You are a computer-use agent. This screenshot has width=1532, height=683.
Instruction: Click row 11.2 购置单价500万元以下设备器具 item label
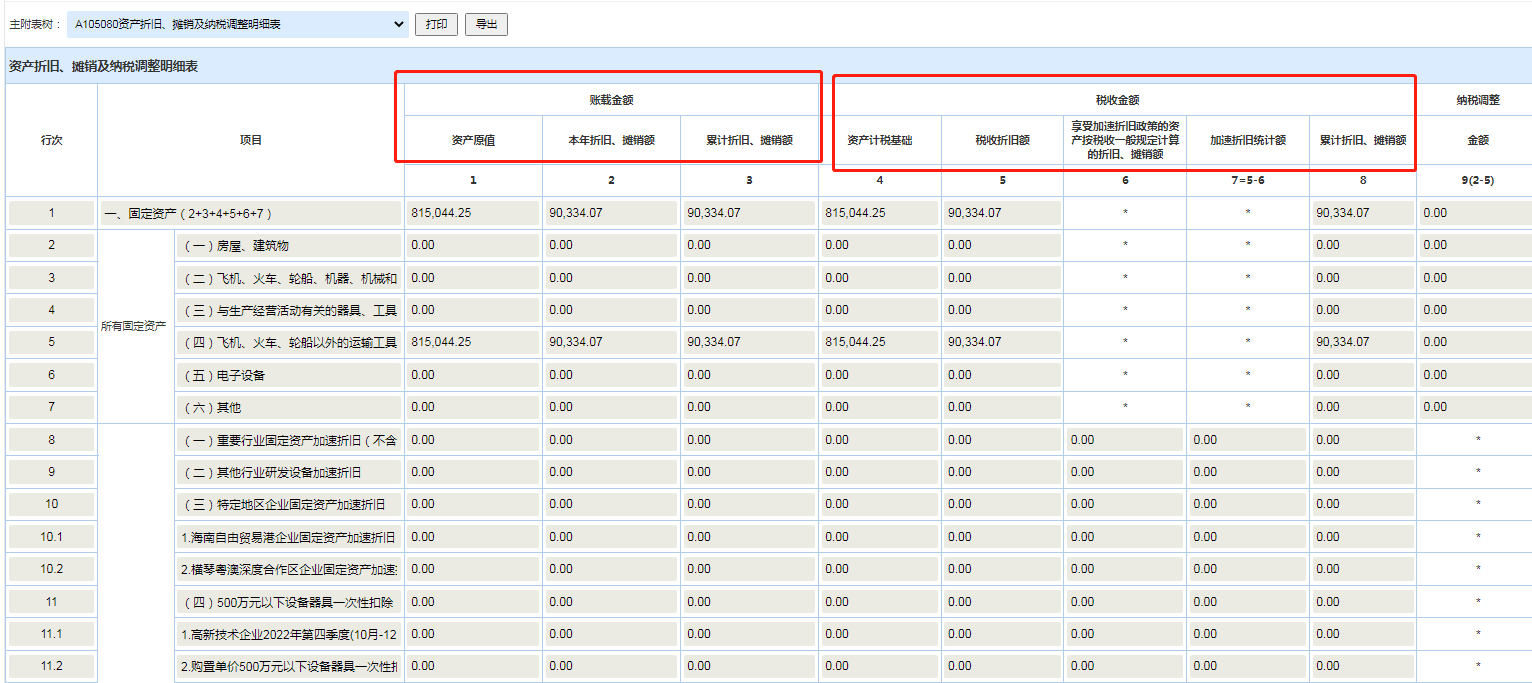[288, 666]
